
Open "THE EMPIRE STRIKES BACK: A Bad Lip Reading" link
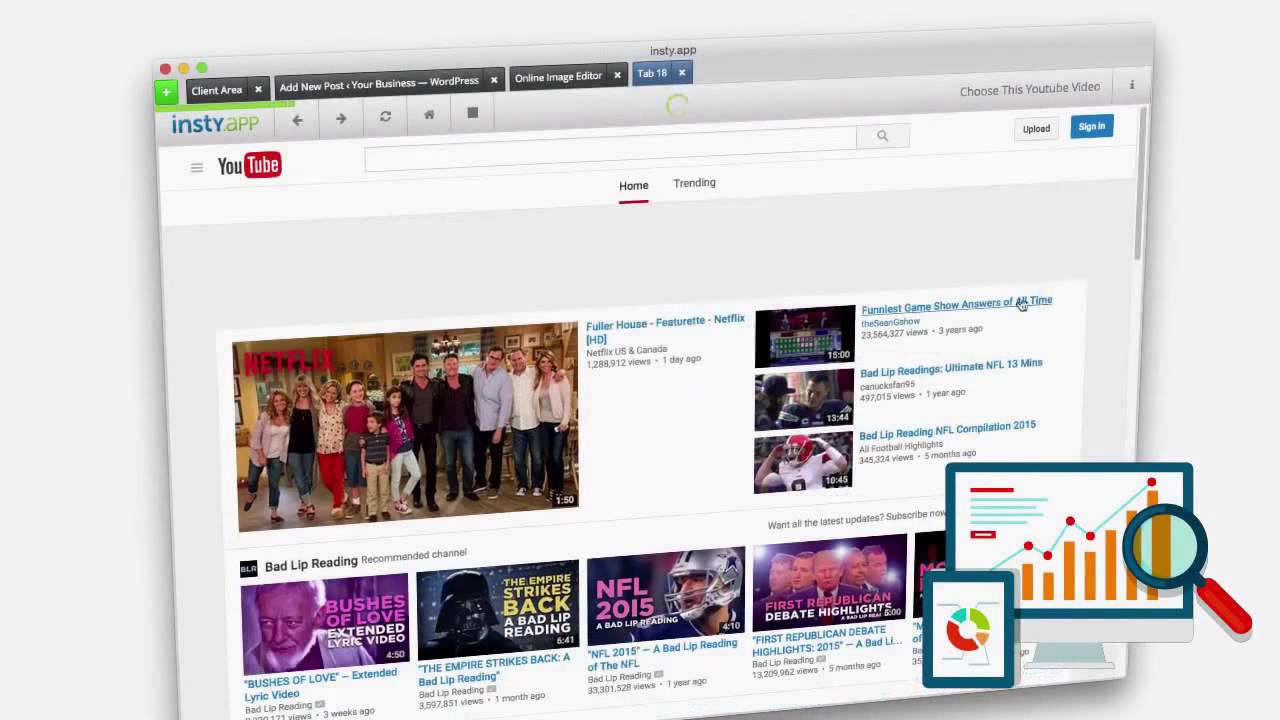(x=495, y=670)
